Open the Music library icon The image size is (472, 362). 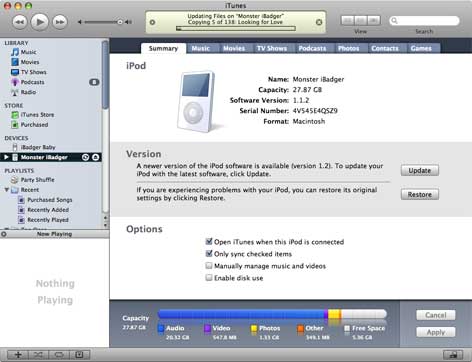pos(15,52)
